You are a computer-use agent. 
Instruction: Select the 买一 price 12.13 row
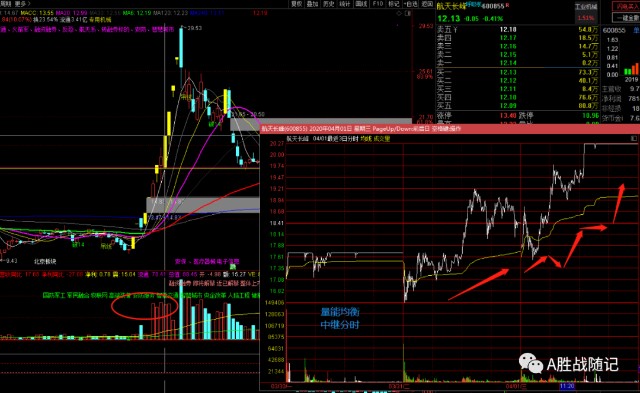[x=517, y=72]
